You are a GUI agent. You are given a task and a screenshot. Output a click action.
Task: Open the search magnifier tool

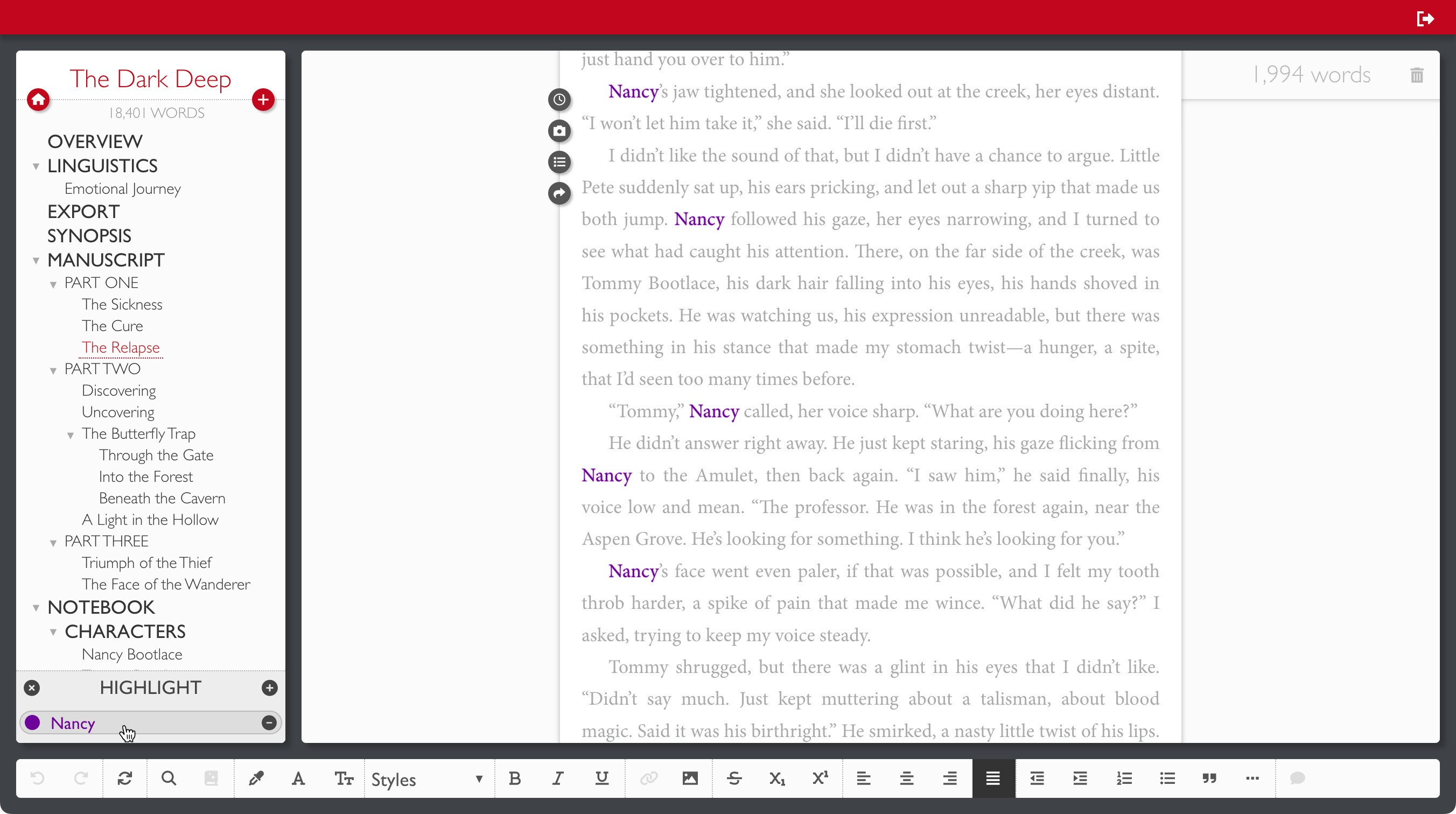pos(169,778)
